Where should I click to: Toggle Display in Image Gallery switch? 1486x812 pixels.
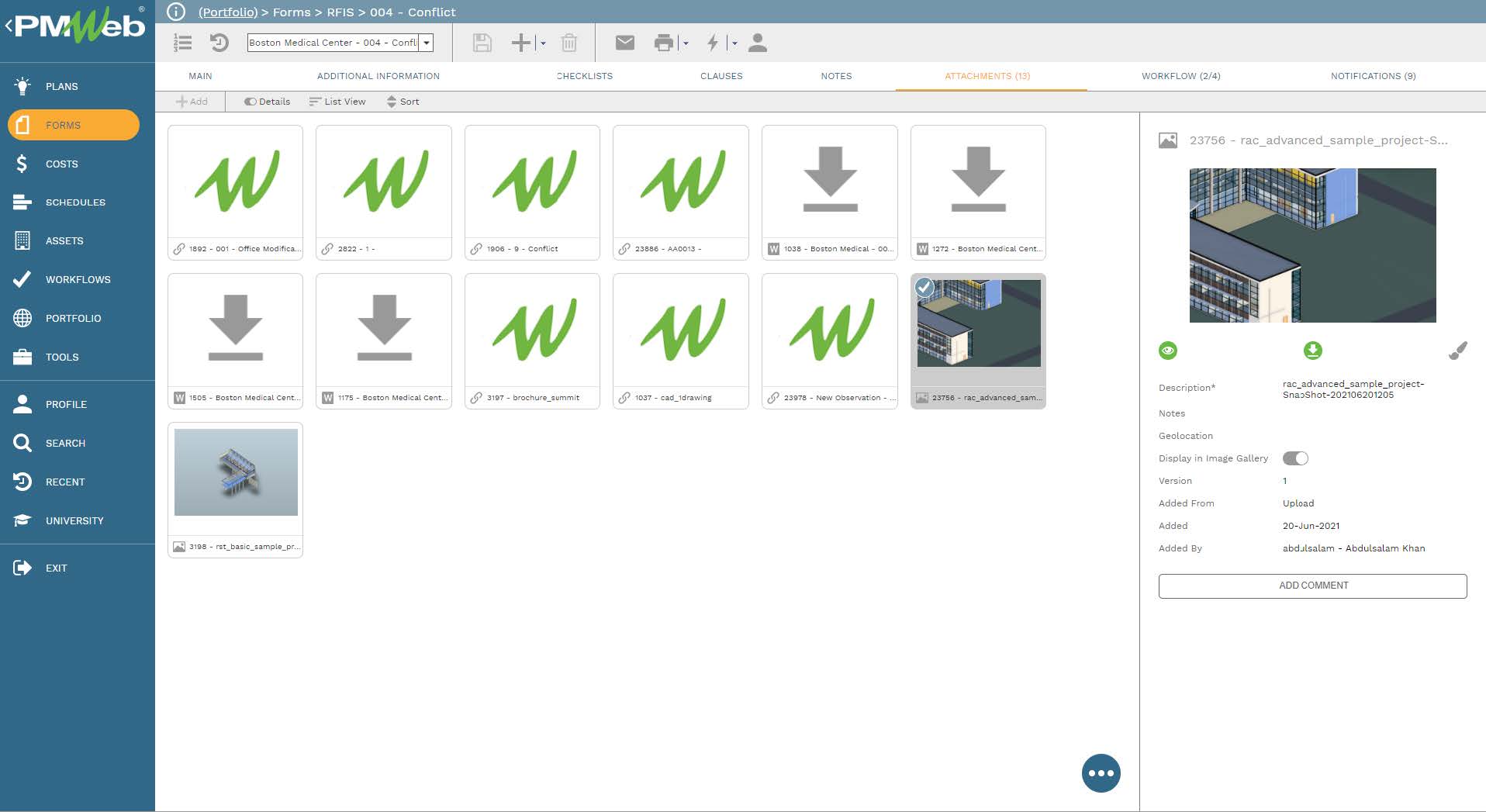click(1295, 458)
